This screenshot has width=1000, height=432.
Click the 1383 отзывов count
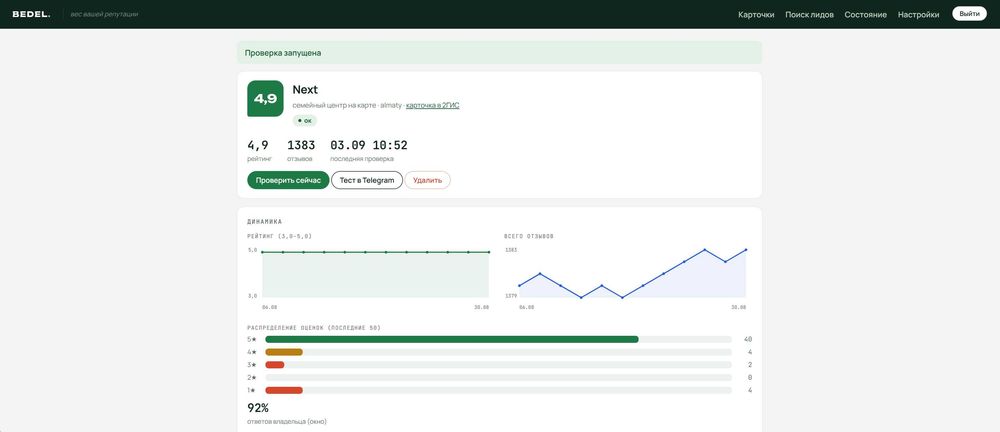click(301, 145)
